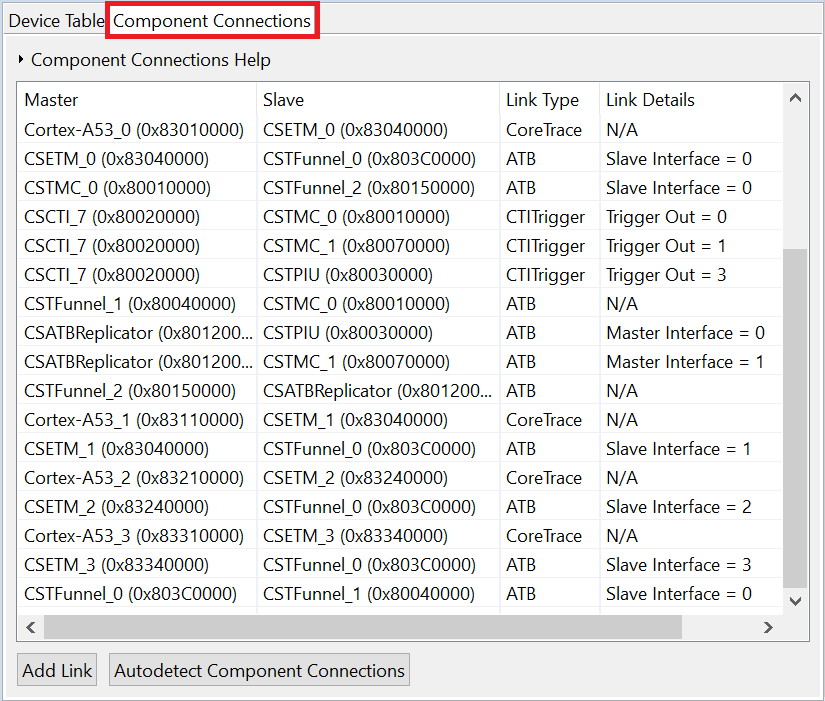
Task: Select the Component Connections tab
Action: coord(211,20)
